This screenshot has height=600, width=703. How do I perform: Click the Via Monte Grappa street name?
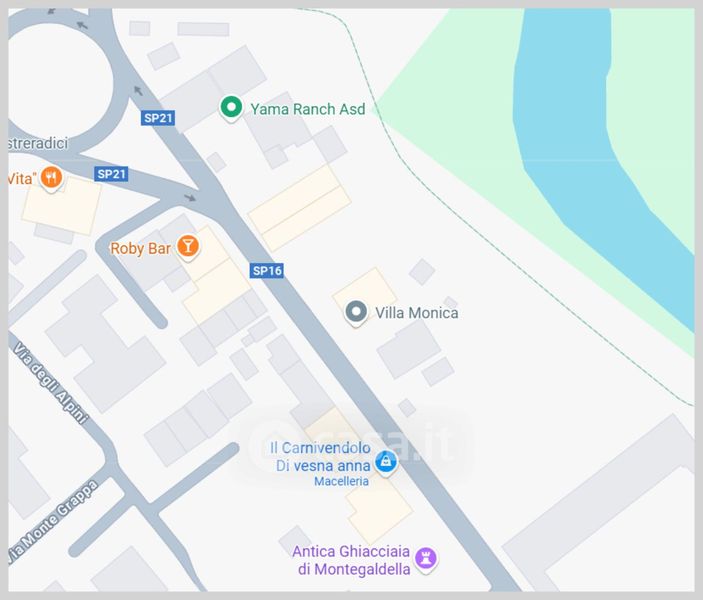click(52, 522)
